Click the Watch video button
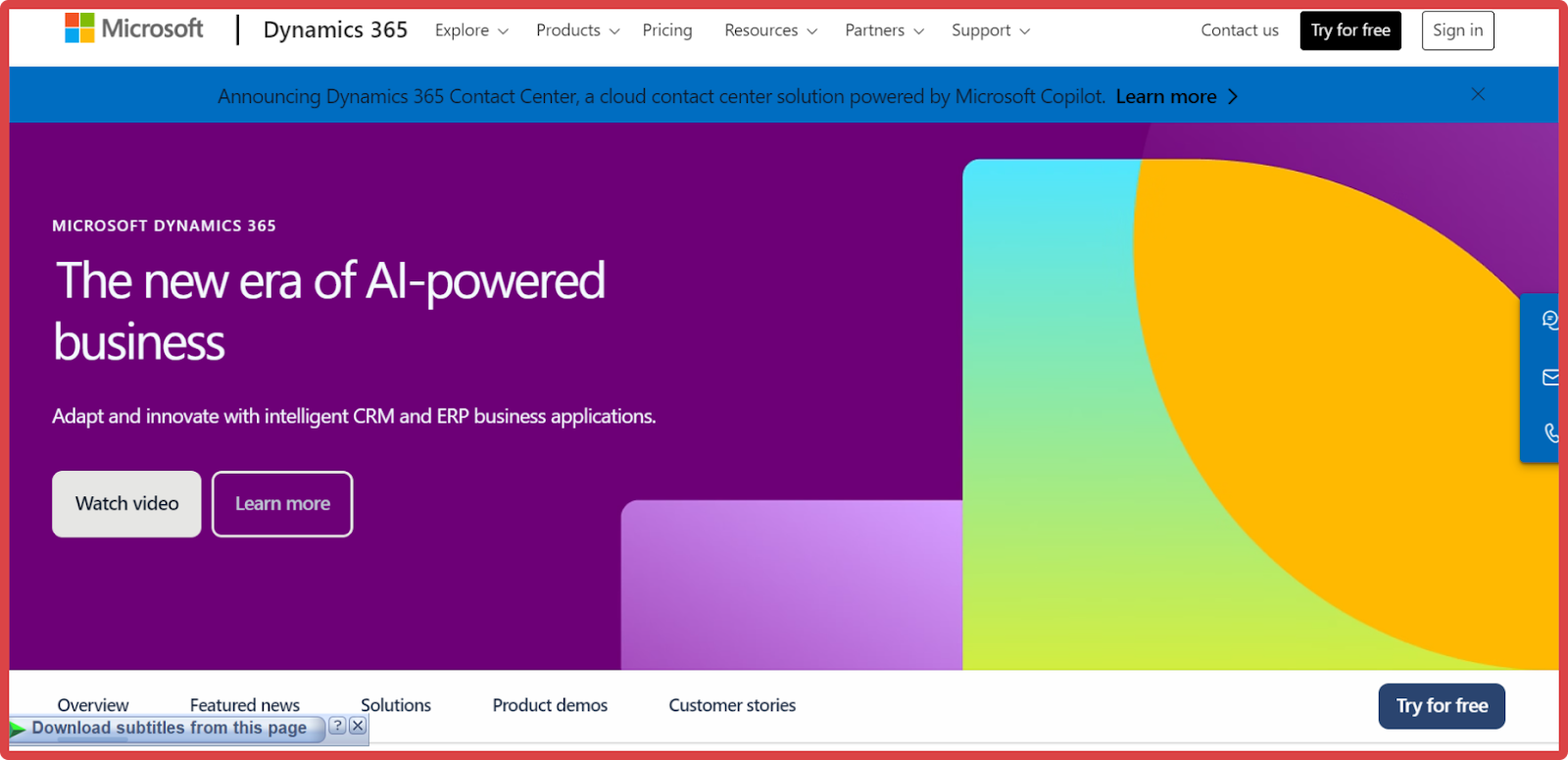The height and width of the screenshot is (760, 1568). 126,504
